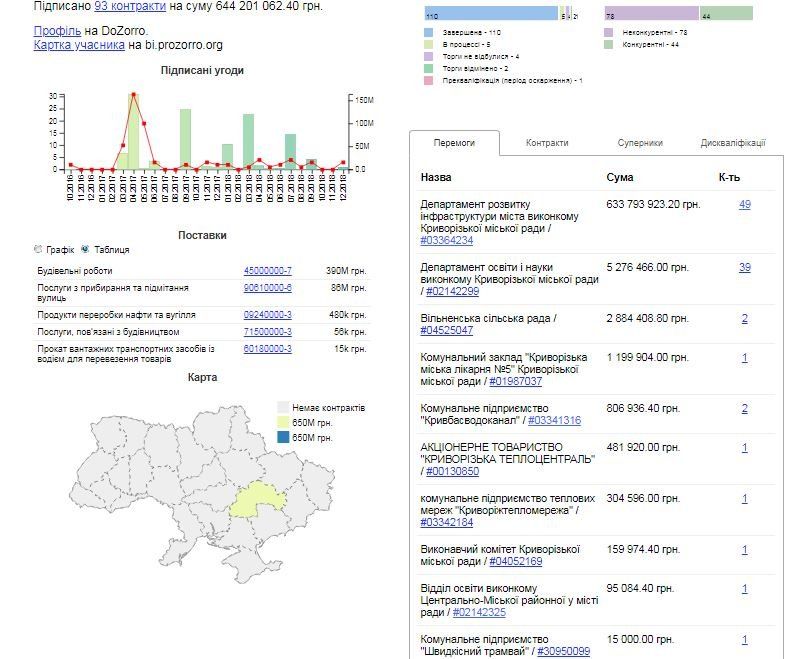Open the Профіль link on DoZorro

pyautogui.click(x=57, y=30)
